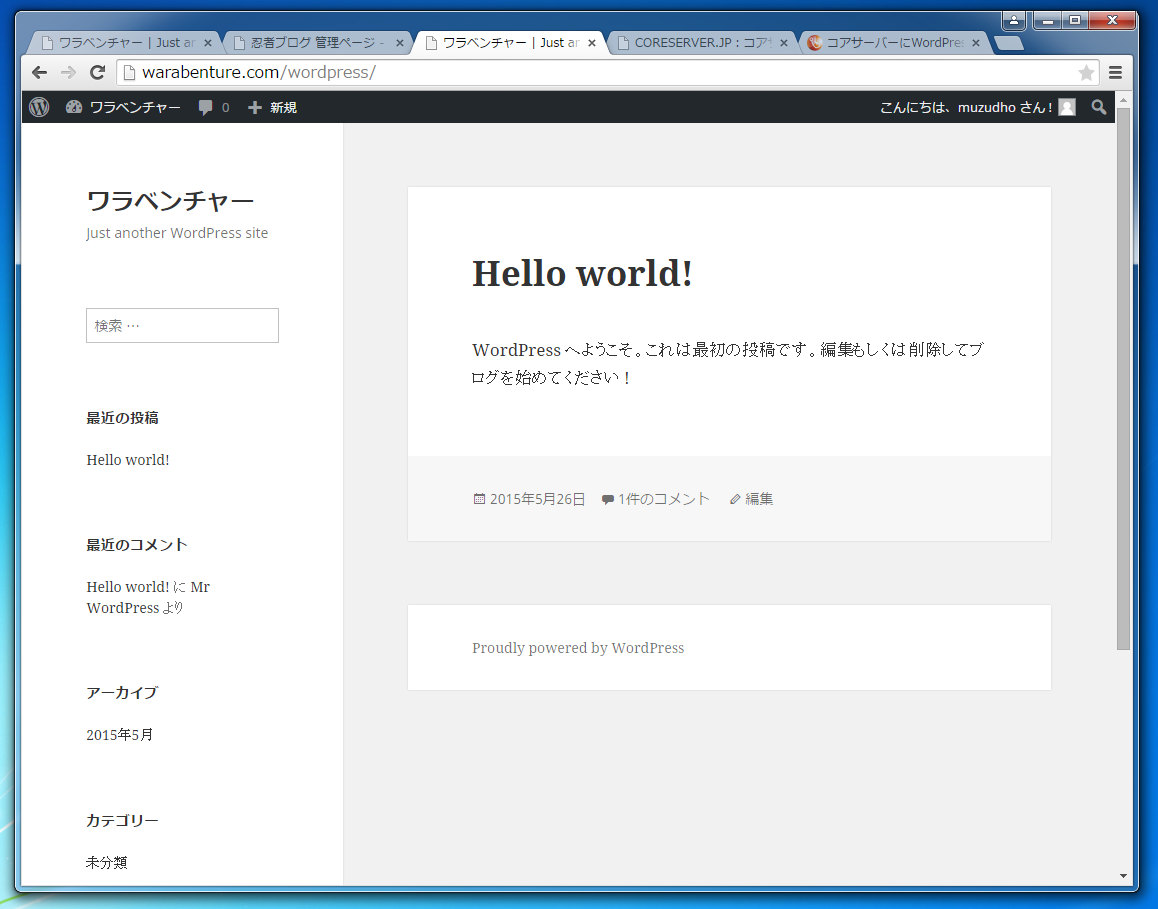Open the muzudho user account menu
Viewport: 1158px width, 909px height.
tap(977, 107)
